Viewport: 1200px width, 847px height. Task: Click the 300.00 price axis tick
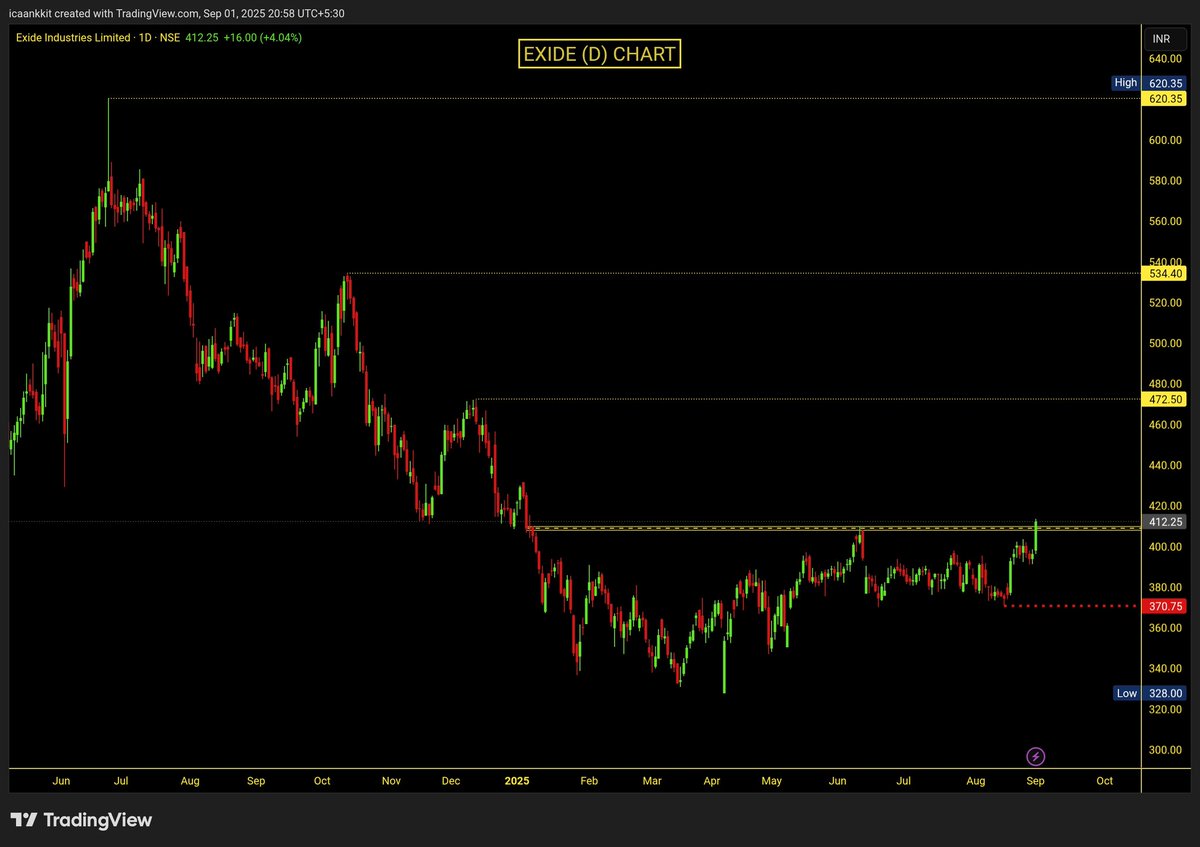pos(1165,750)
